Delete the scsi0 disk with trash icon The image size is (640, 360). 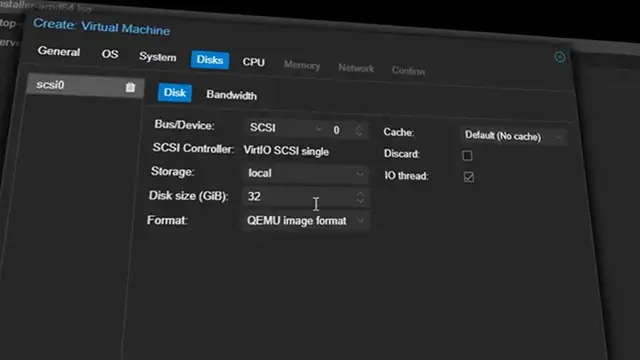pos(130,87)
